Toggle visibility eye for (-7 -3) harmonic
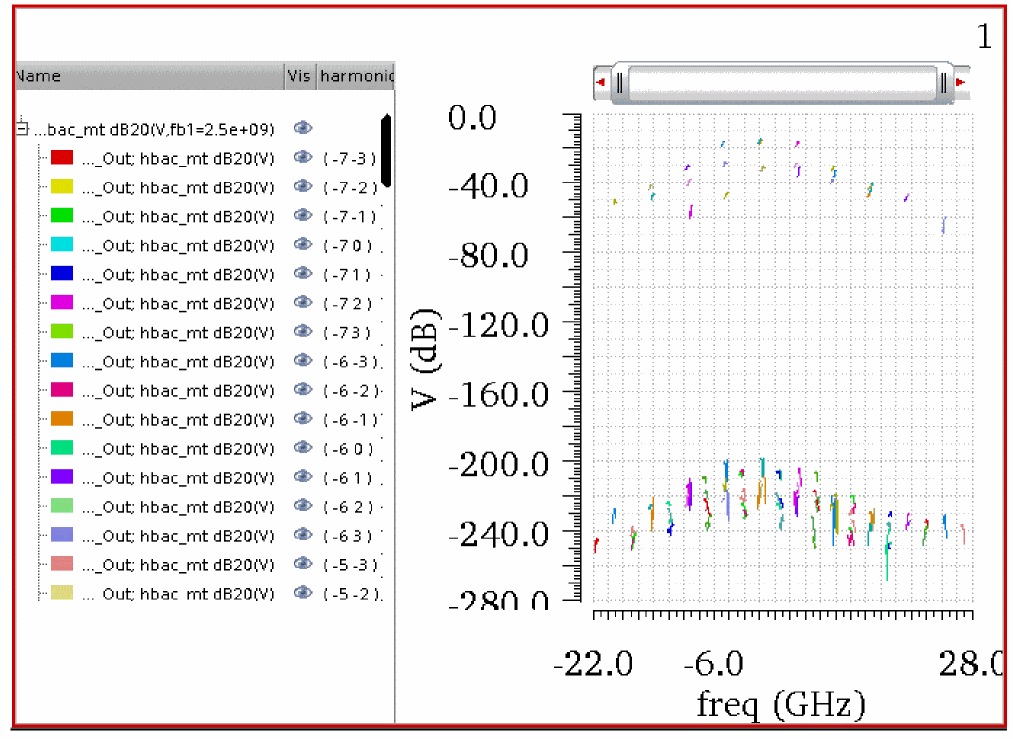Screen dimensions: 1013x739 tap(301, 158)
